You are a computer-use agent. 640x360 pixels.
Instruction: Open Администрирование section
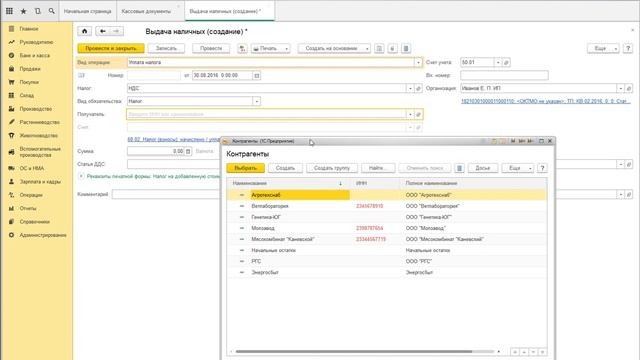42,235
